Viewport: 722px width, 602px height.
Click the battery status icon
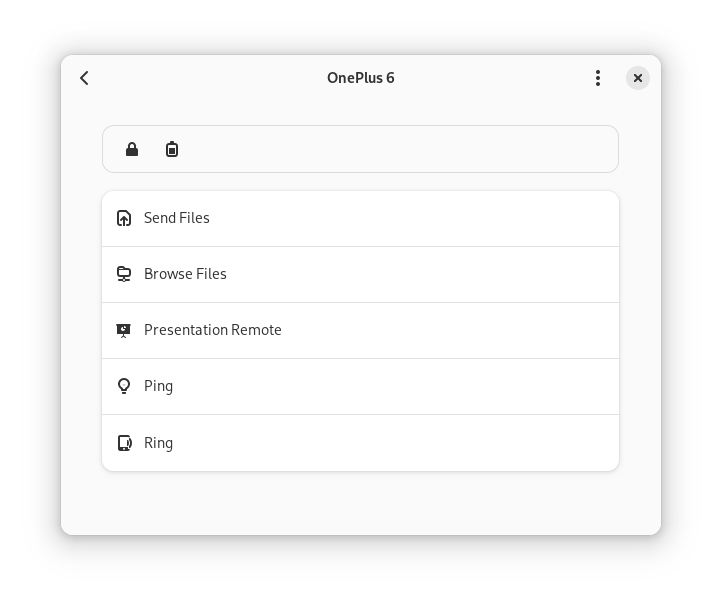click(172, 150)
